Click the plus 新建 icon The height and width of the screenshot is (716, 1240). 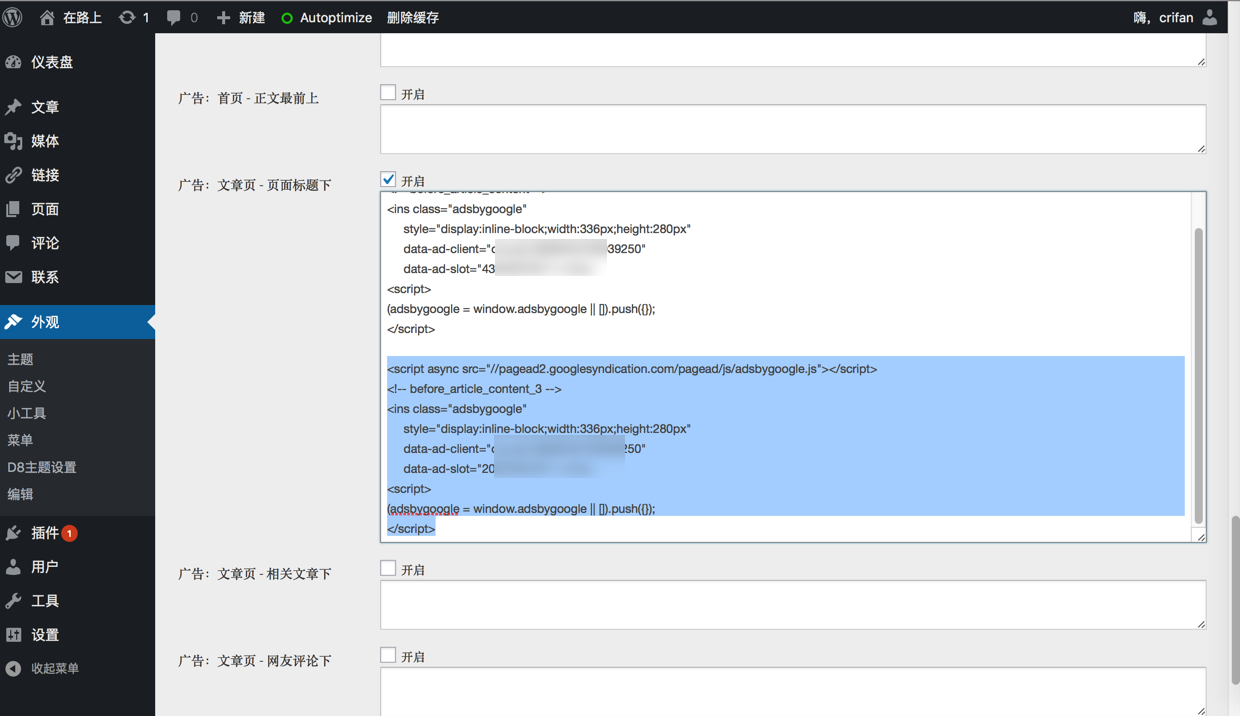tap(223, 17)
